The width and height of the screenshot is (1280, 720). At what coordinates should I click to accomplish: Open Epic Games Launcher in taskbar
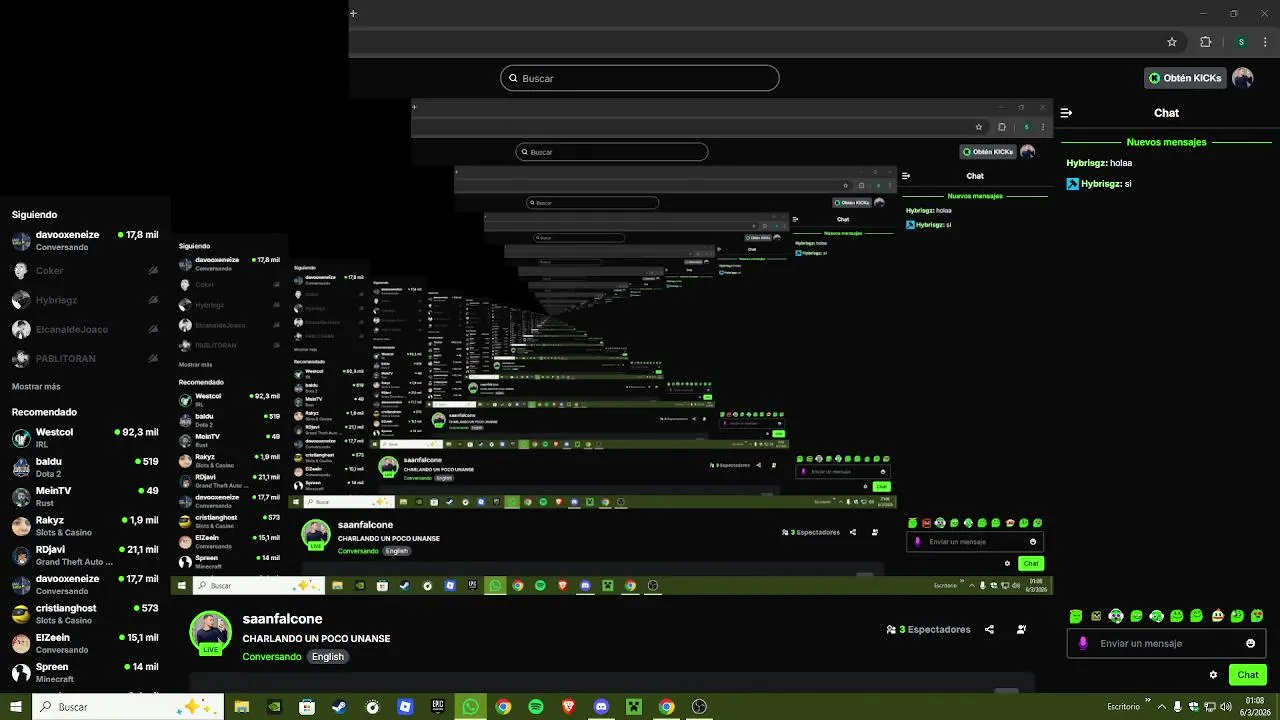pyautogui.click(x=438, y=707)
